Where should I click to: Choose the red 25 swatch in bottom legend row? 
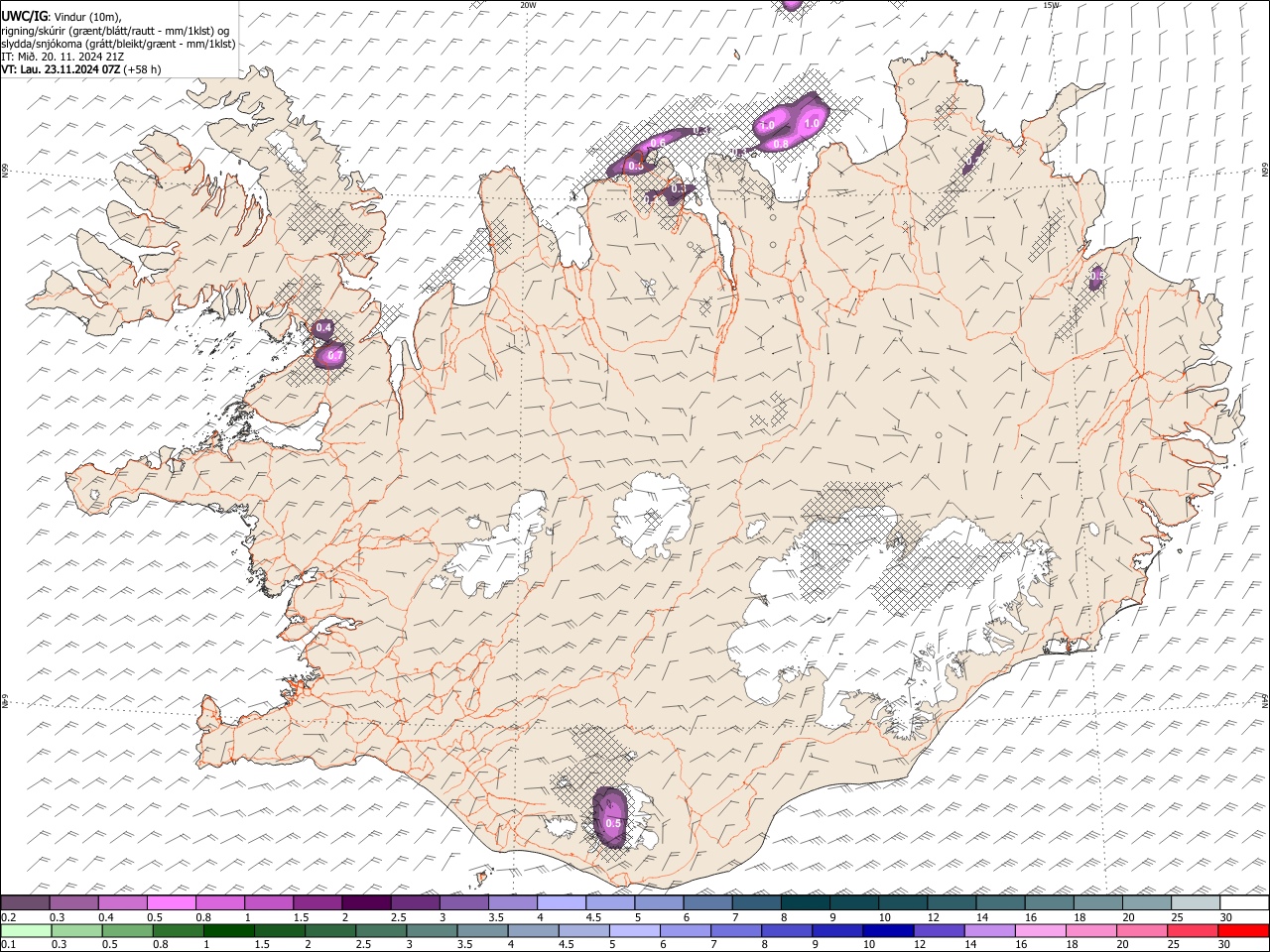(x=1193, y=930)
